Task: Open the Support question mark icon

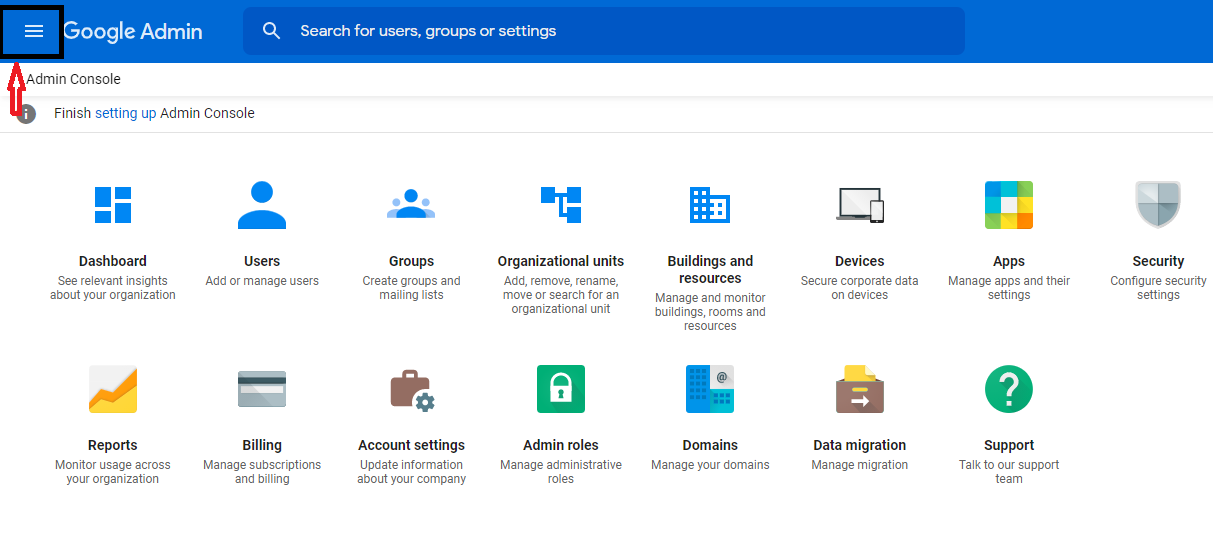Action: [x=1009, y=389]
